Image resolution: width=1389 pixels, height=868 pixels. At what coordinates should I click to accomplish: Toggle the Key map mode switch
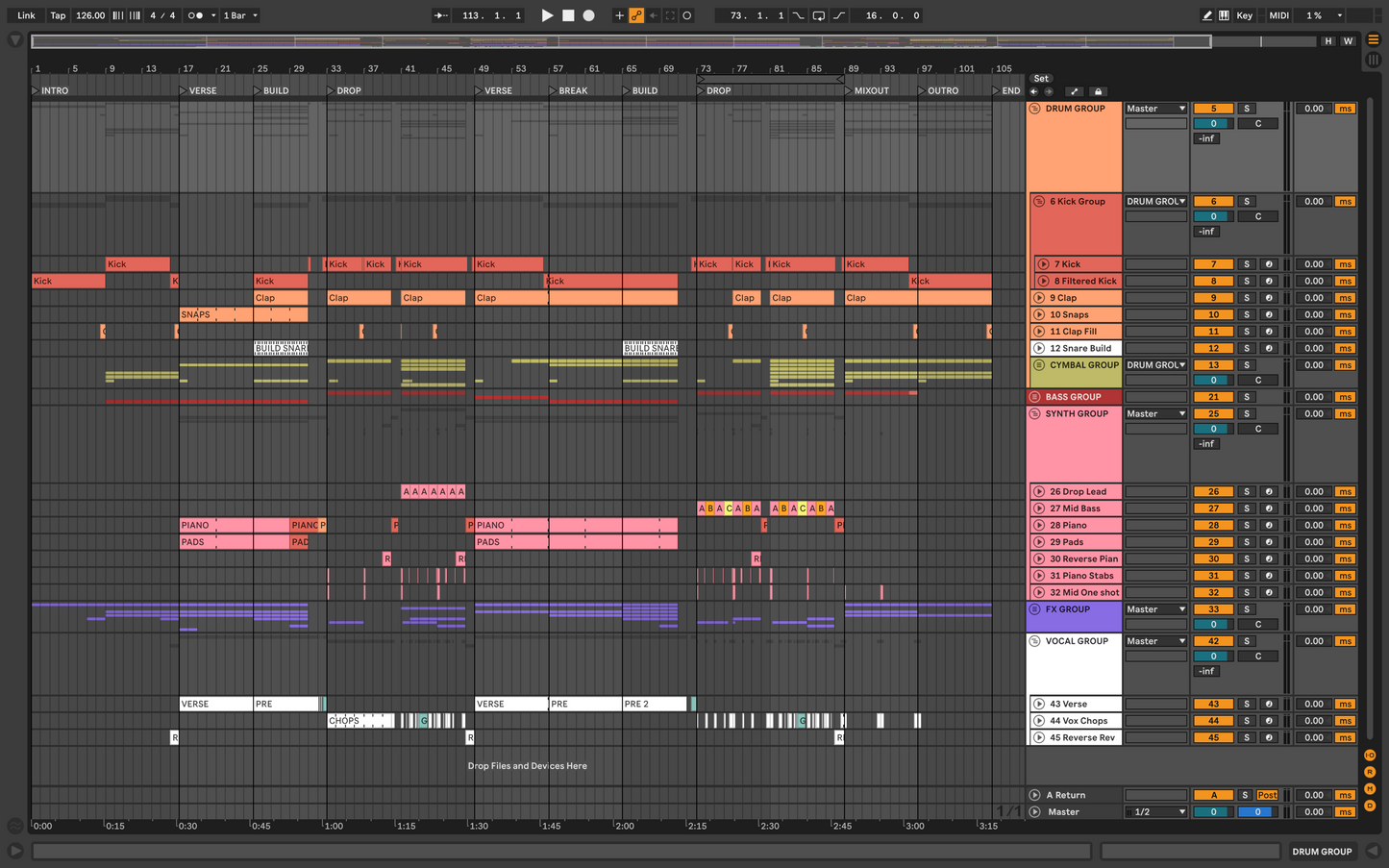[1244, 15]
